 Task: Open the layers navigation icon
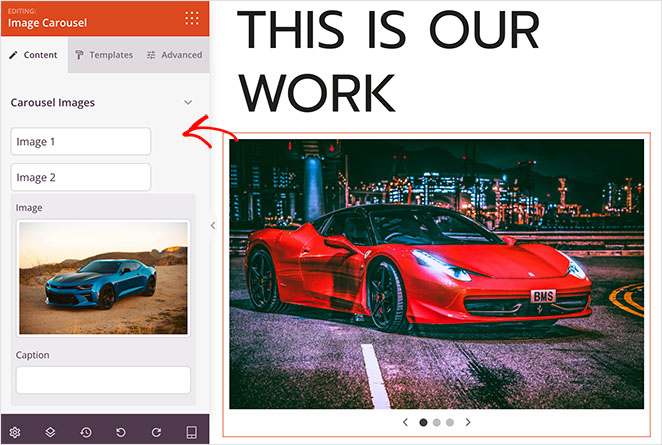[50, 432]
